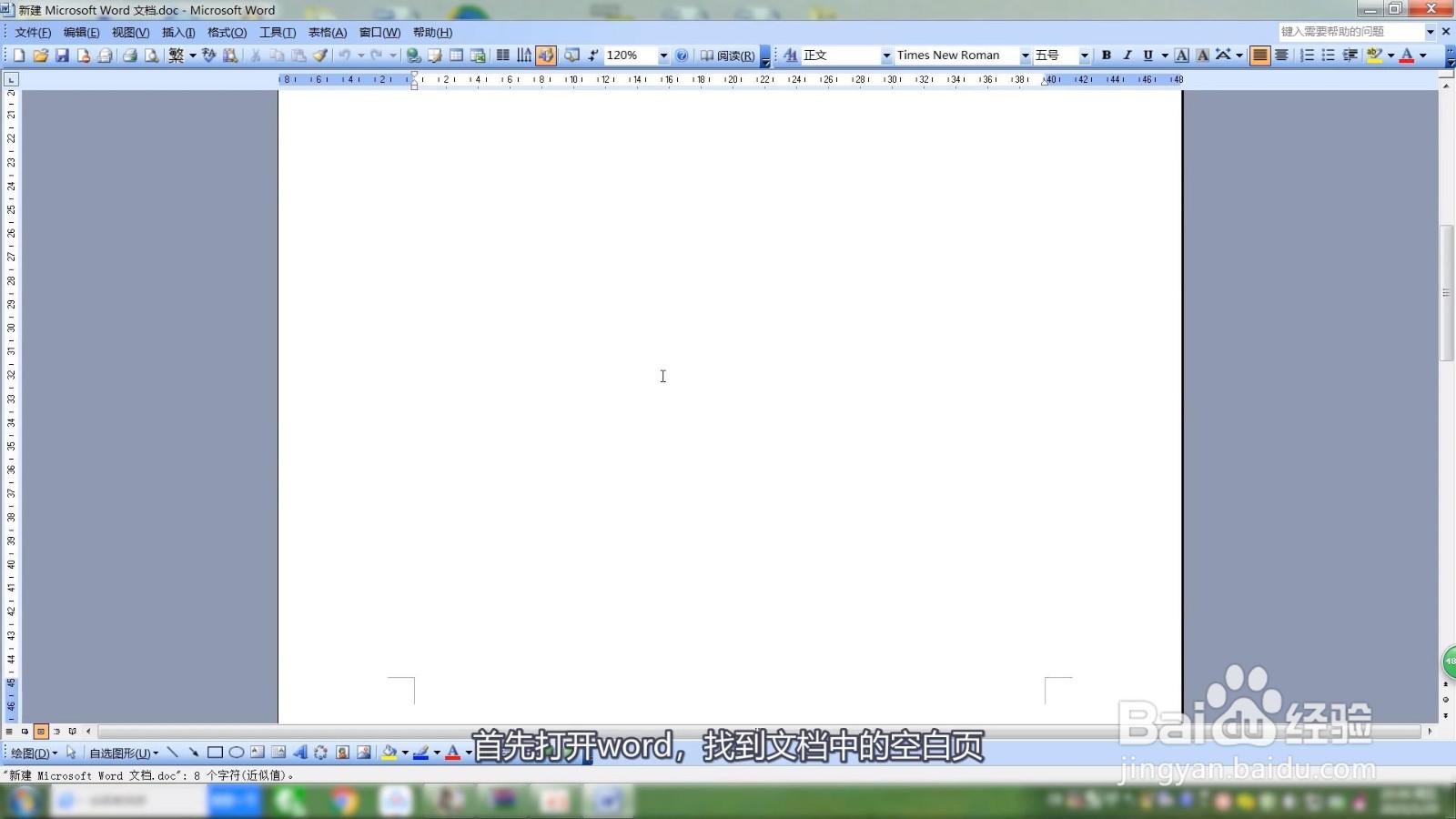Open the 格式(O) menu
1456x819 pixels.
coord(227,32)
